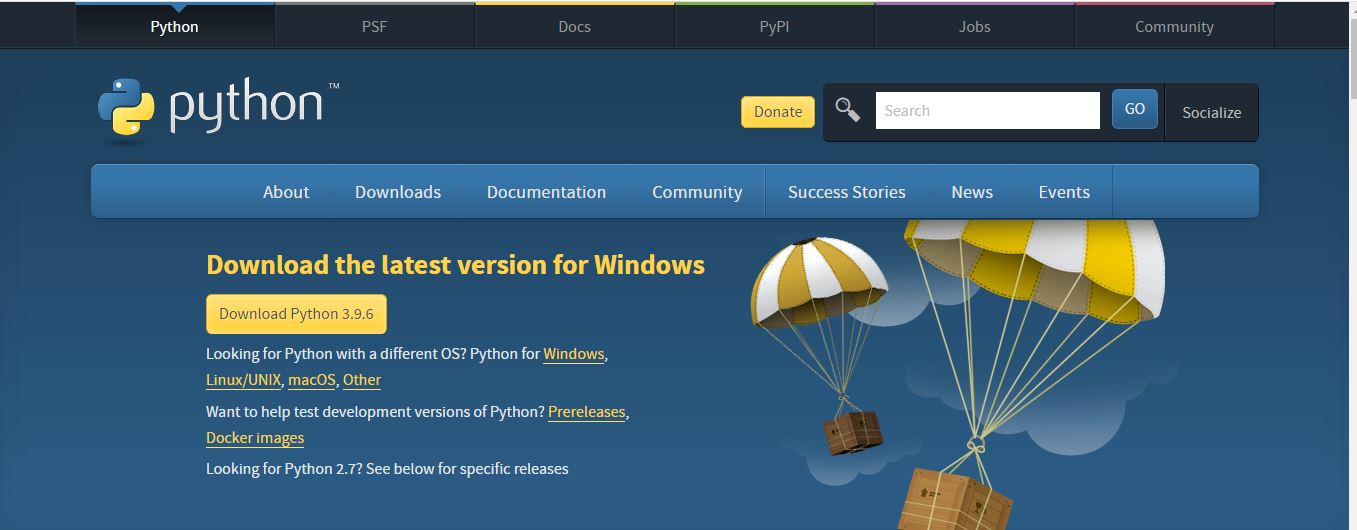Viewport: 1357px width, 530px height.
Task: Follow the Other OS link
Action: click(x=362, y=380)
